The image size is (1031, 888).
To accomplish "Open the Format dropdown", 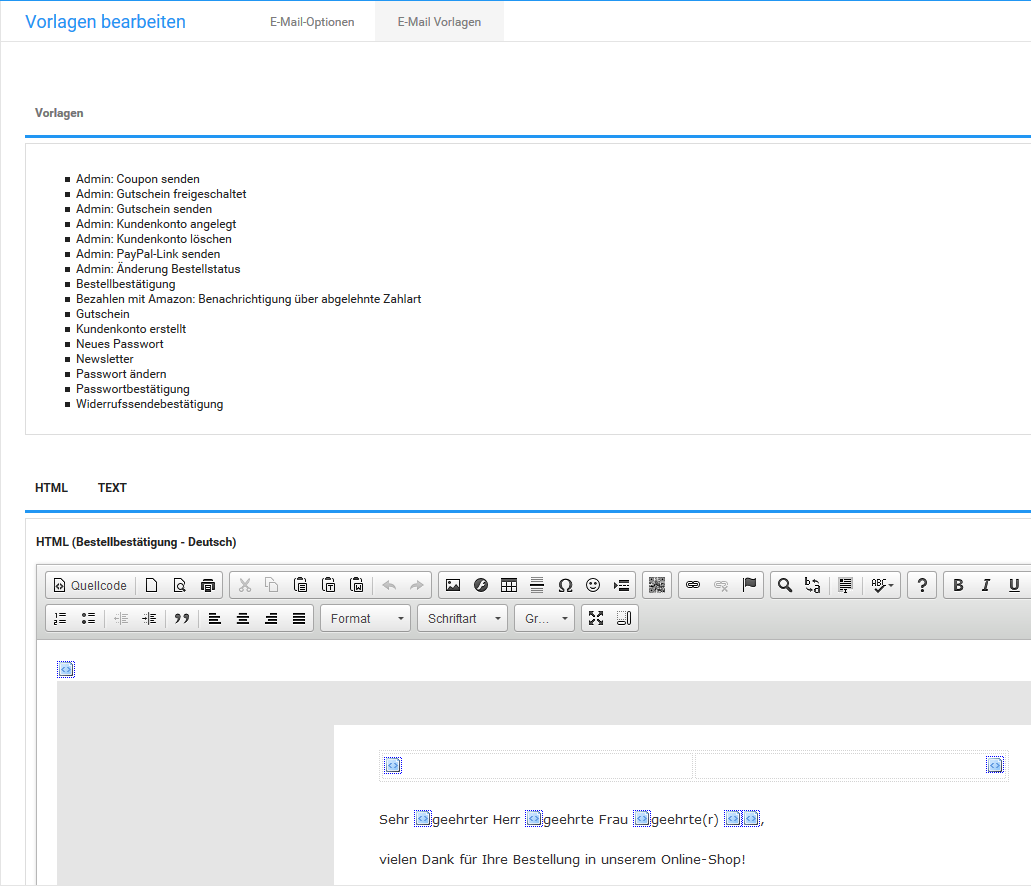I will coord(364,617).
